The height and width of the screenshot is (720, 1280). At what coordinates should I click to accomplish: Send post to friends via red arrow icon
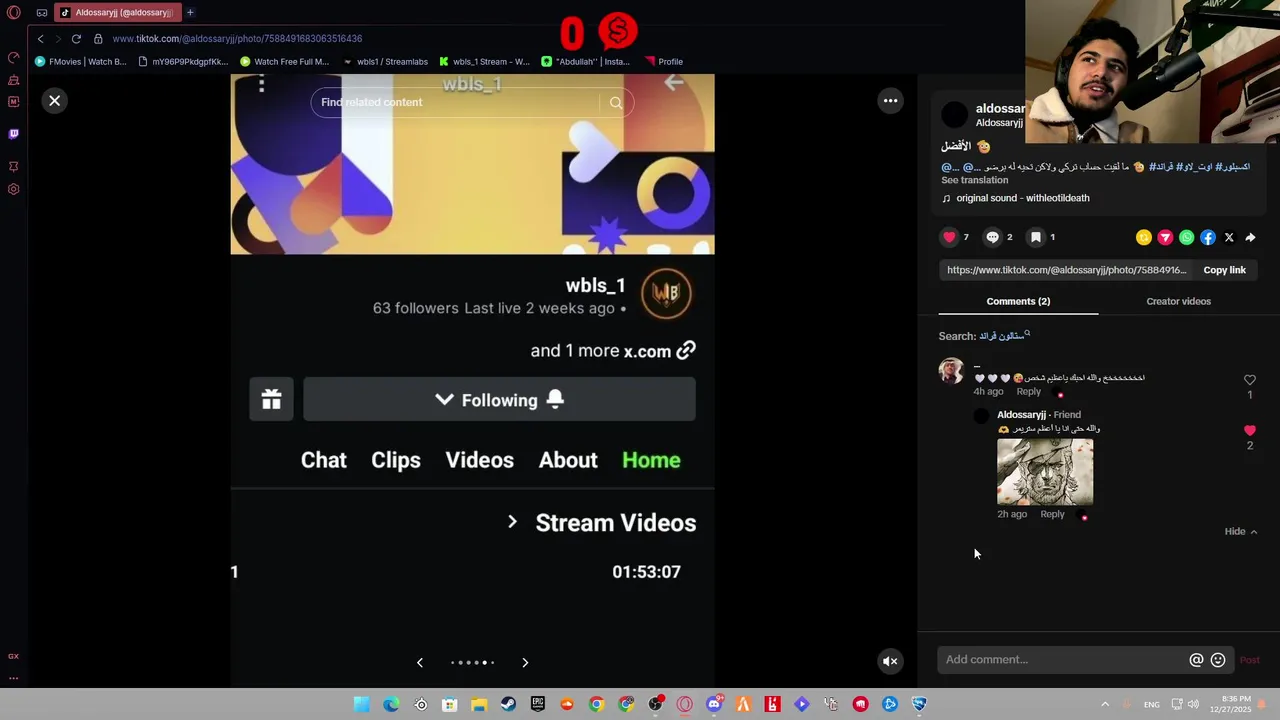click(x=1165, y=237)
